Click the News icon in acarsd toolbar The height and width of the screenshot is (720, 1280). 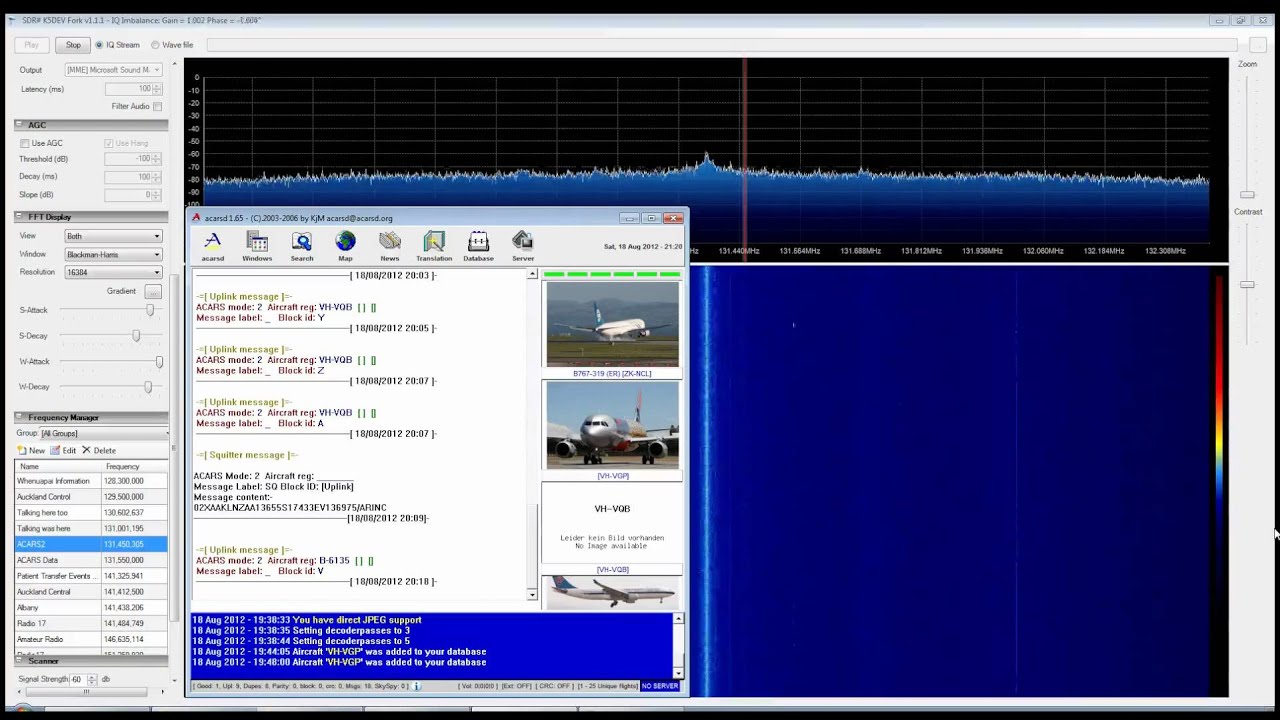[x=390, y=243]
